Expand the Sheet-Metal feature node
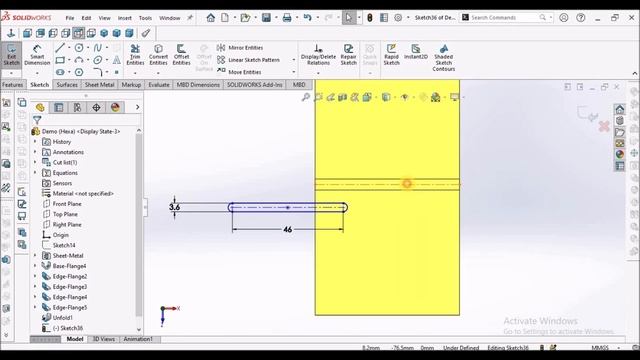 click(35, 256)
